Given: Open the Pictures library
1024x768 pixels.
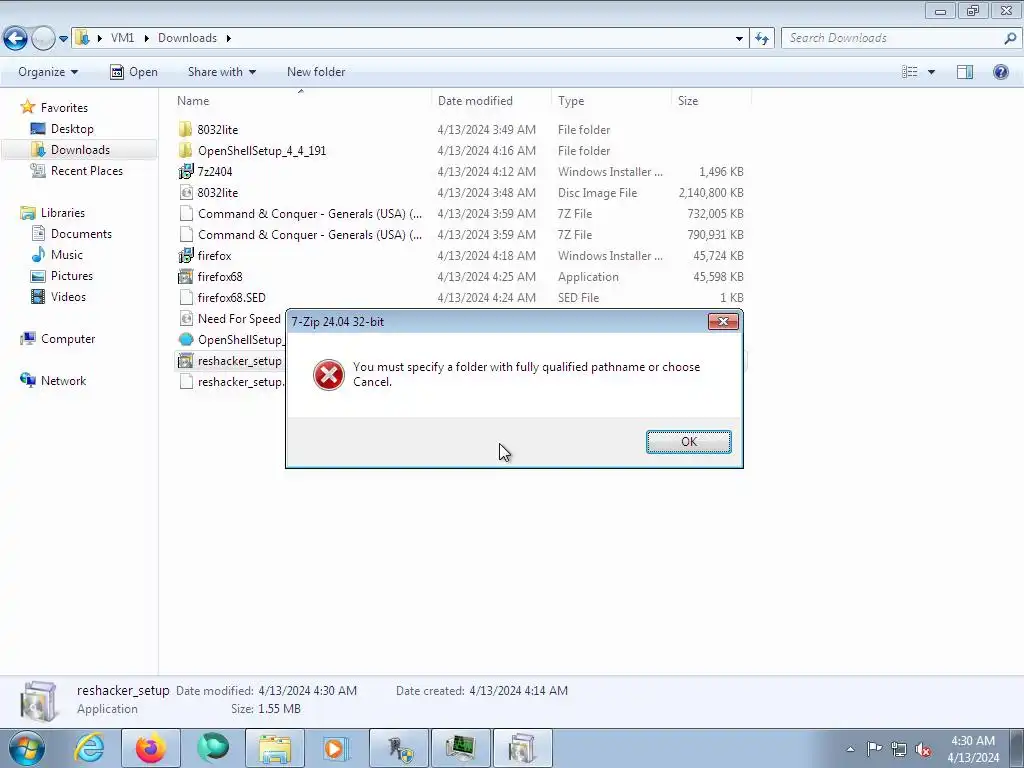Looking at the screenshot, I should point(72,276).
